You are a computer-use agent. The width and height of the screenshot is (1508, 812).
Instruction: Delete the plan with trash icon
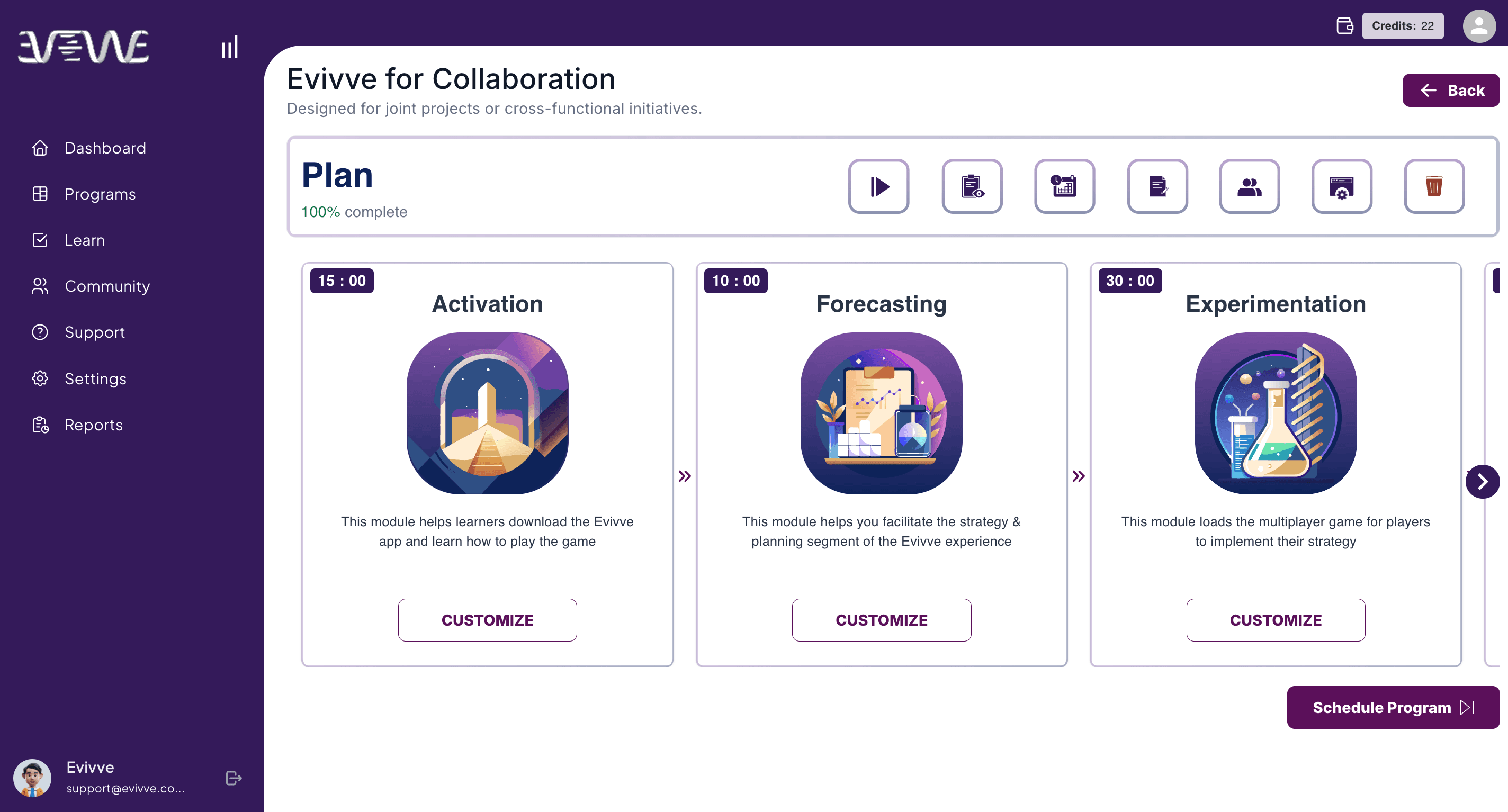[x=1434, y=186]
